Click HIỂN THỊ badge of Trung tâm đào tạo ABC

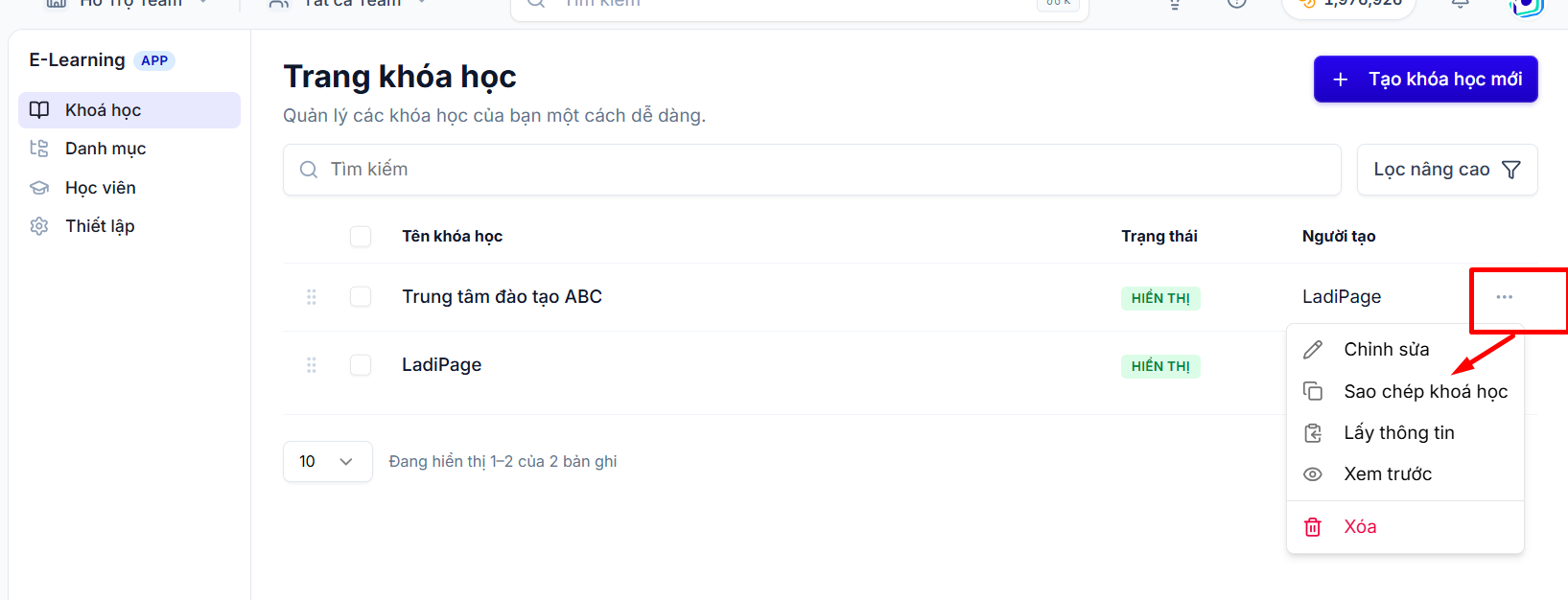[1160, 298]
